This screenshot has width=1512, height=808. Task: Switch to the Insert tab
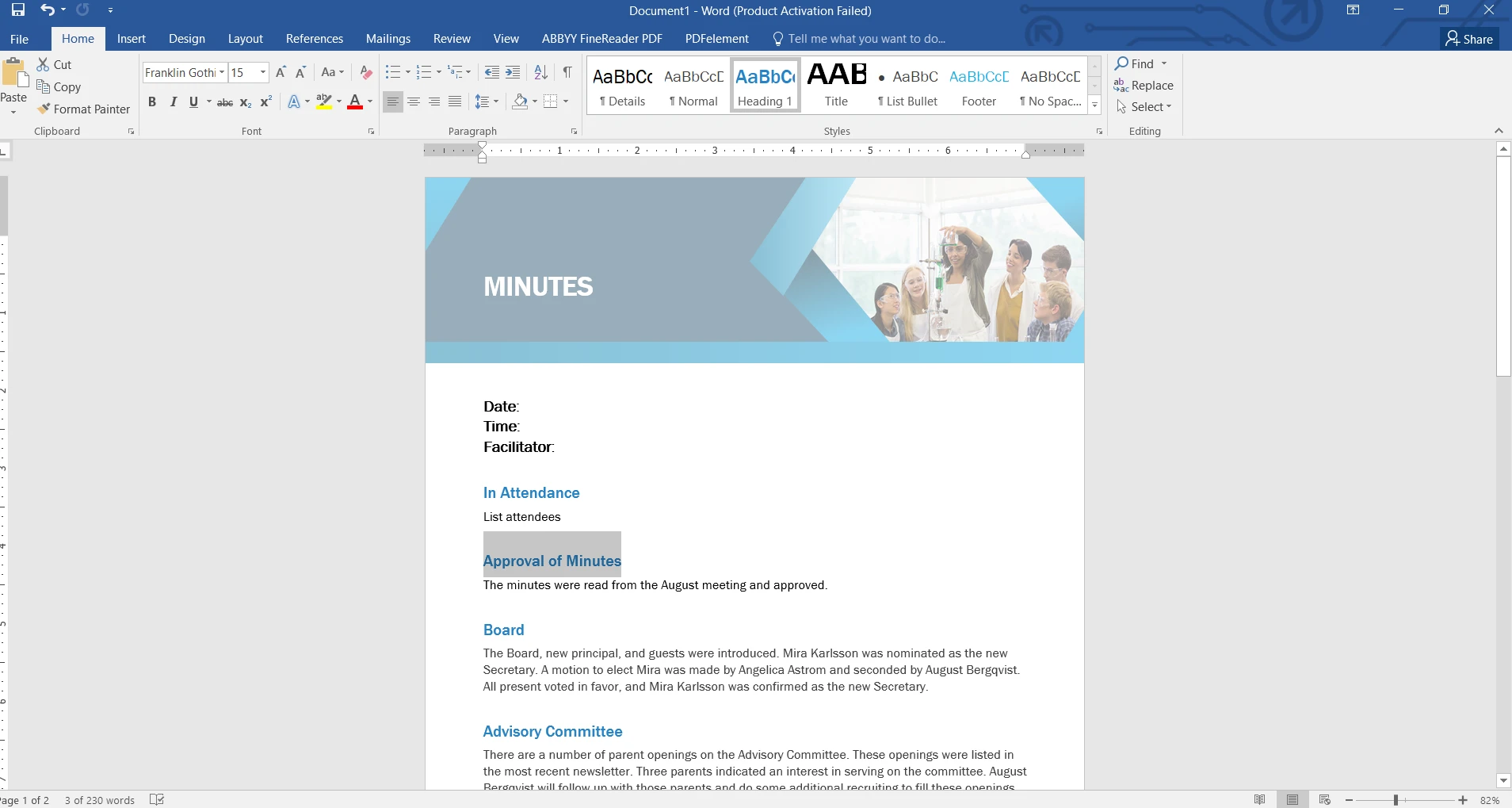point(132,39)
